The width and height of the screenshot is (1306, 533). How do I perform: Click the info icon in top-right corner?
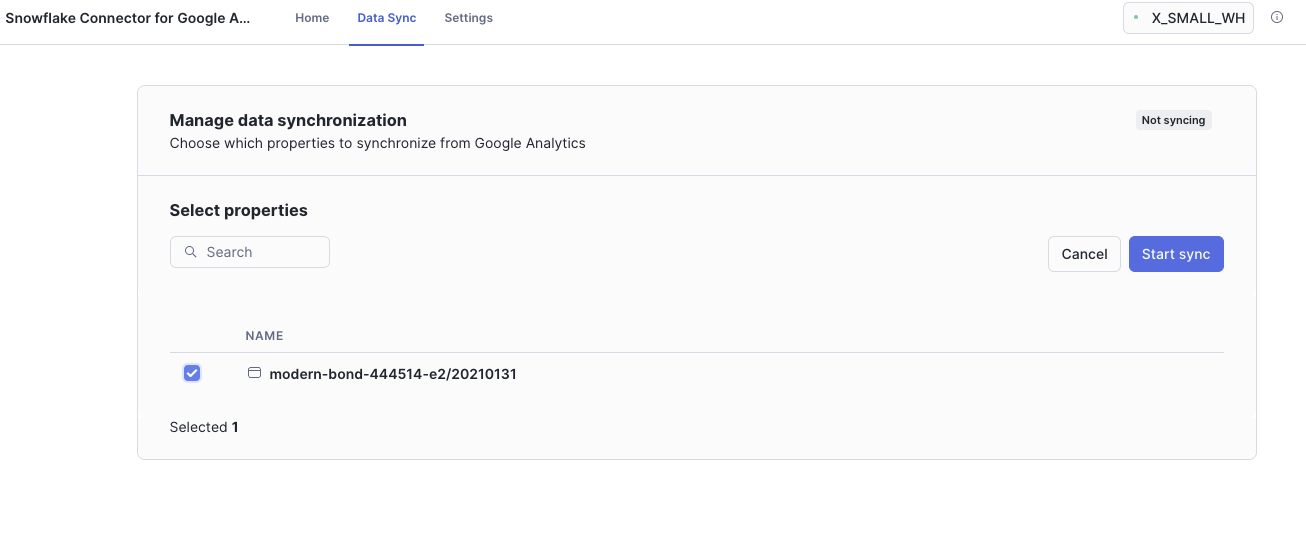tap(1277, 18)
